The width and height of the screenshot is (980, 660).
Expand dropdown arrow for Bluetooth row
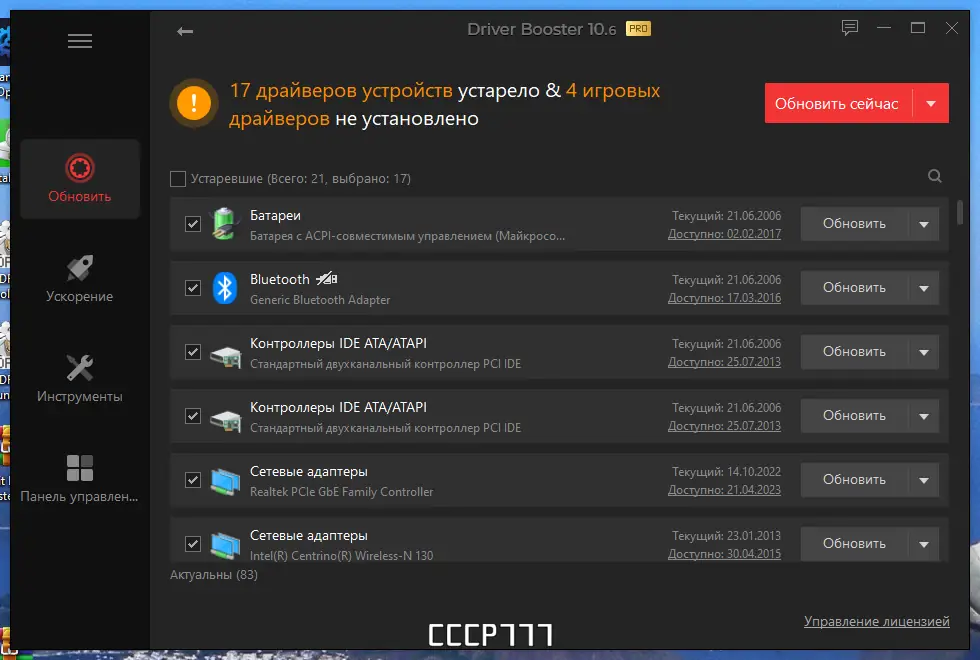pyautogui.click(x=924, y=288)
